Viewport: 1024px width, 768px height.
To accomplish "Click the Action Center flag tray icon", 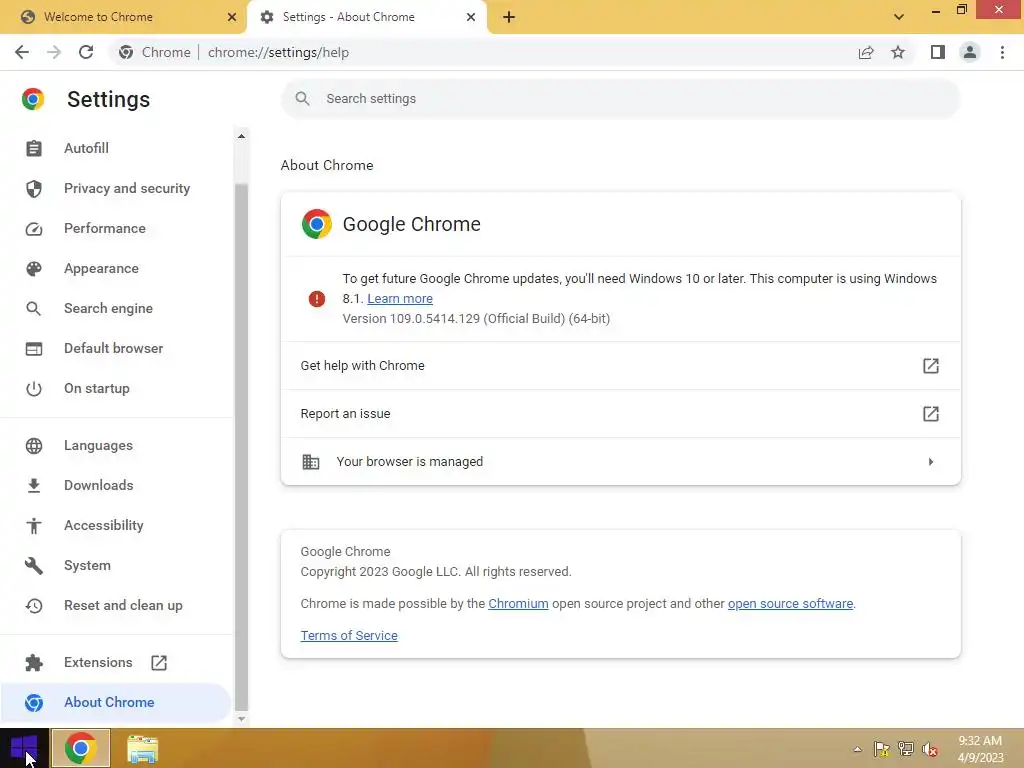I will 882,749.
